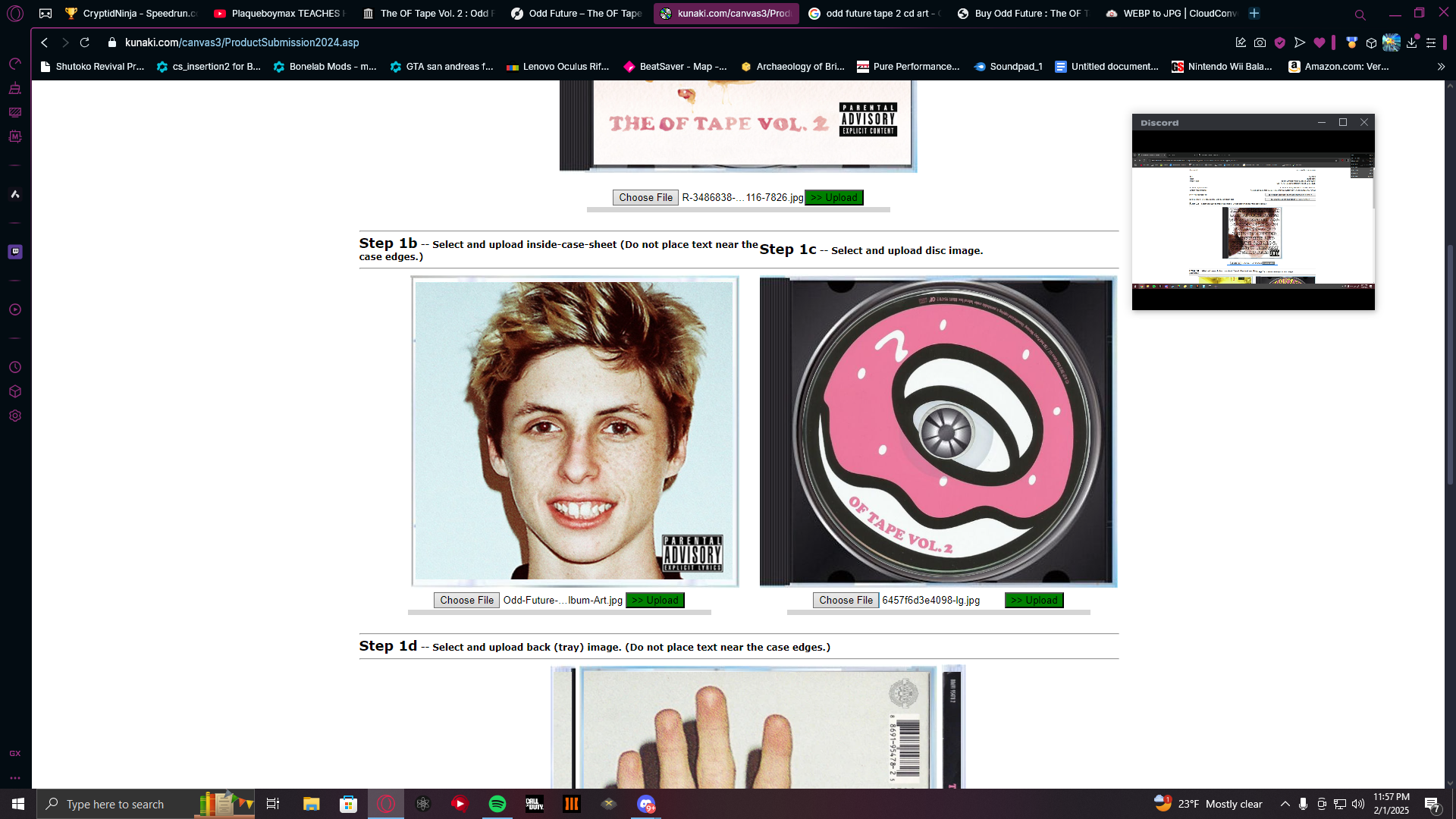The image size is (1456, 819).
Task: Click the Discord stream preview thumbnail
Action: coord(1253,220)
